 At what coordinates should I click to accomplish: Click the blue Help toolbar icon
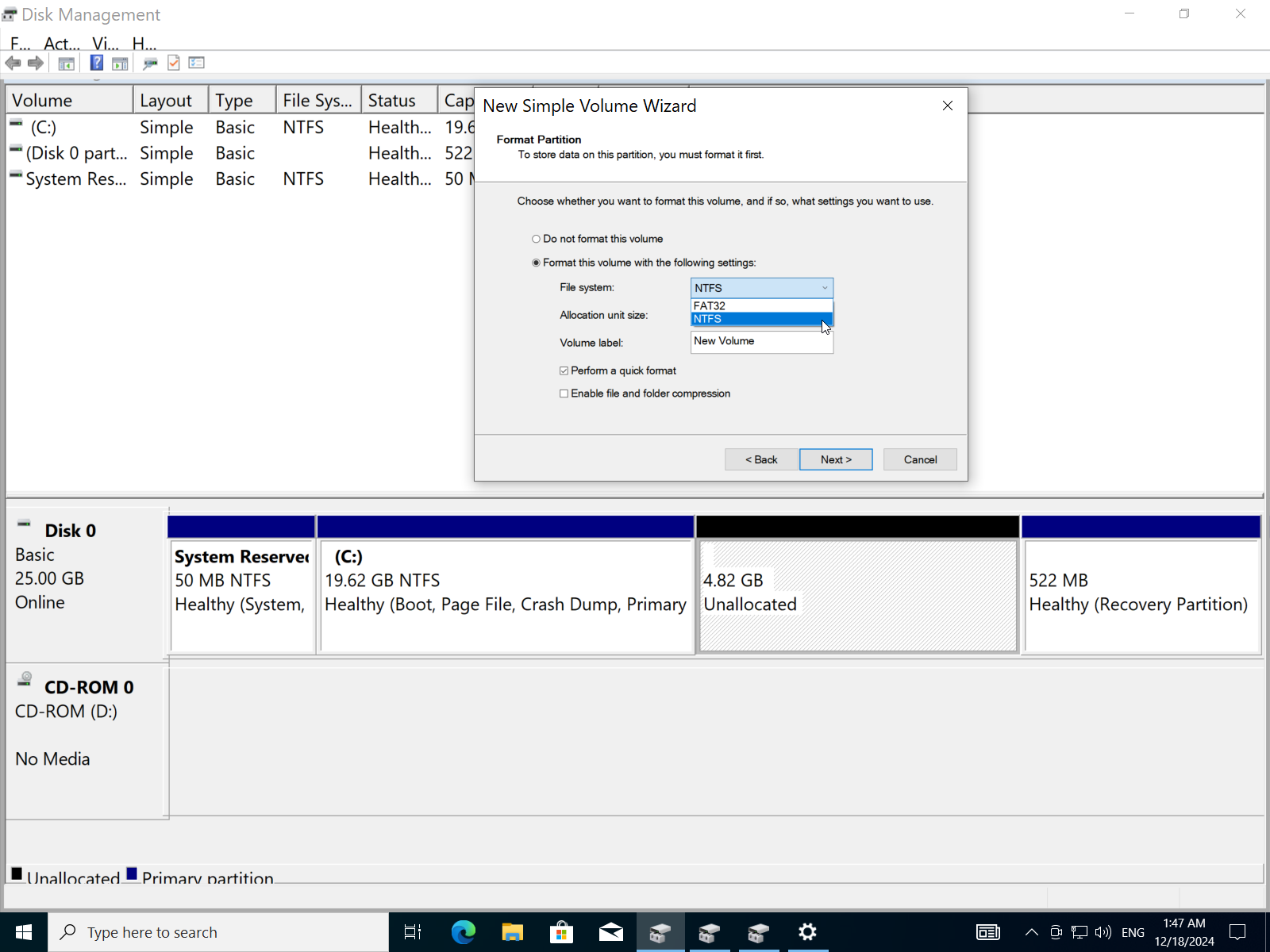pyautogui.click(x=96, y=63)
